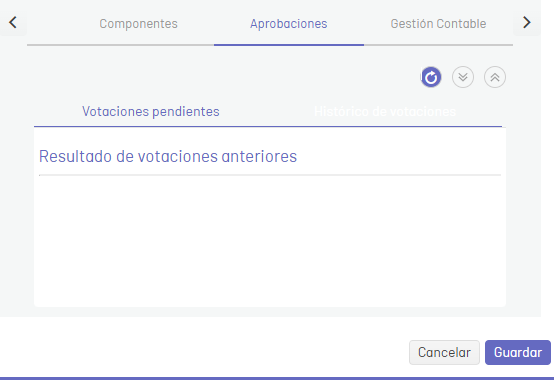Image resolution: width=554 pixels, height=380 pixels.
Task: Click the empty results panel area
Action: [x=270, y=240]
